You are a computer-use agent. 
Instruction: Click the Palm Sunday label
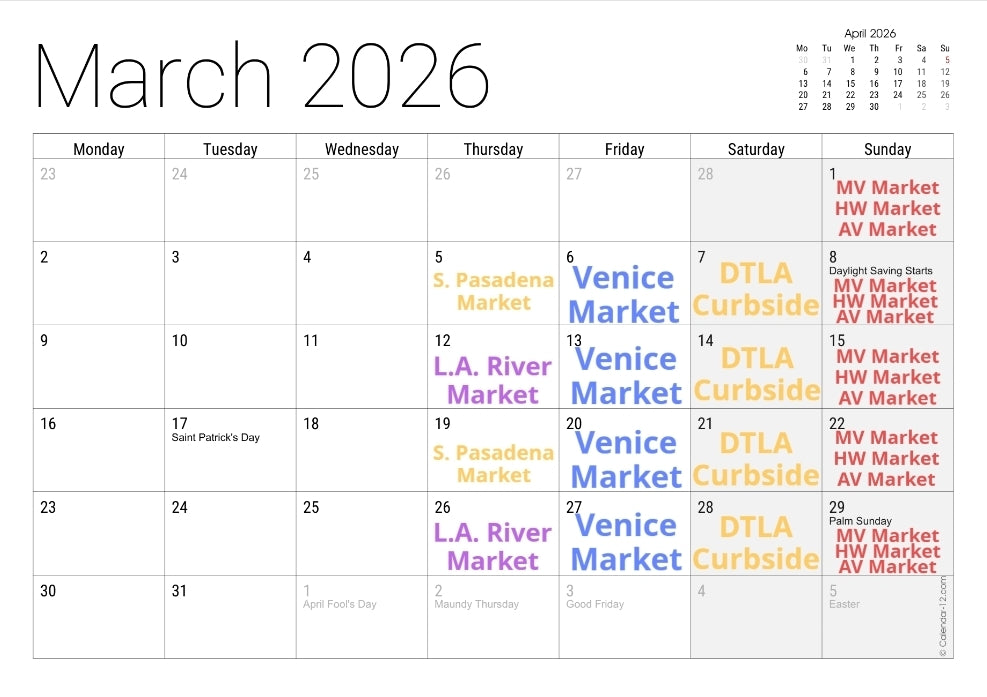coord(860,521)
